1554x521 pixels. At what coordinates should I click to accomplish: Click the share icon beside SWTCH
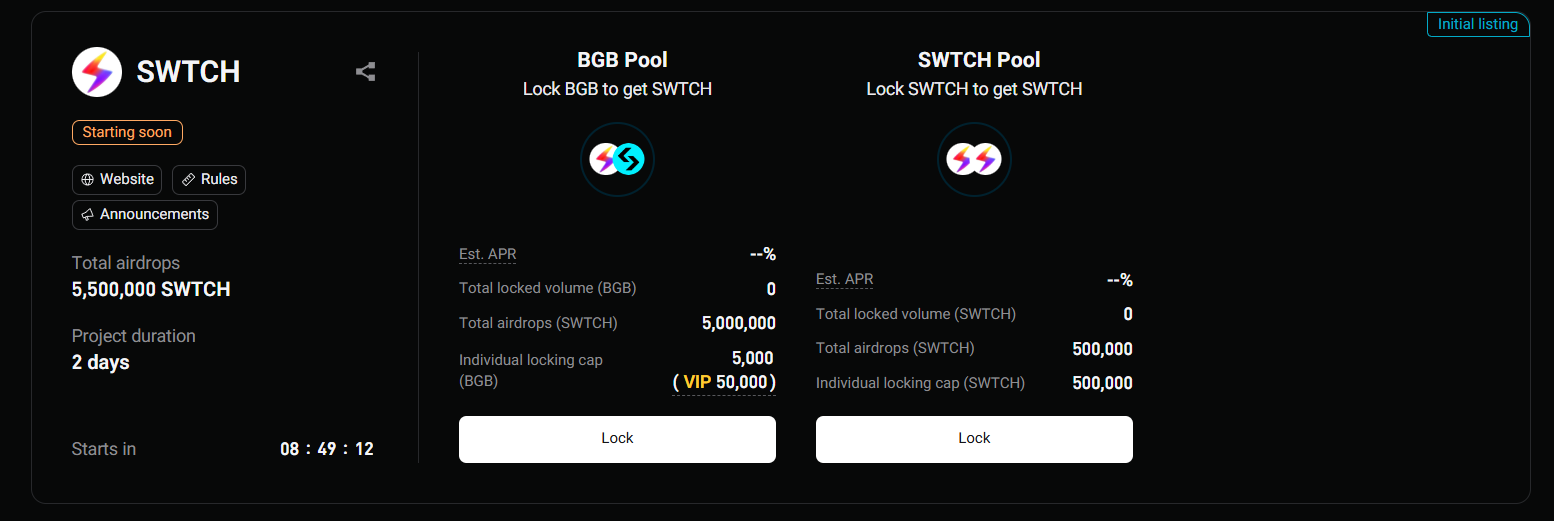point(366,72)
